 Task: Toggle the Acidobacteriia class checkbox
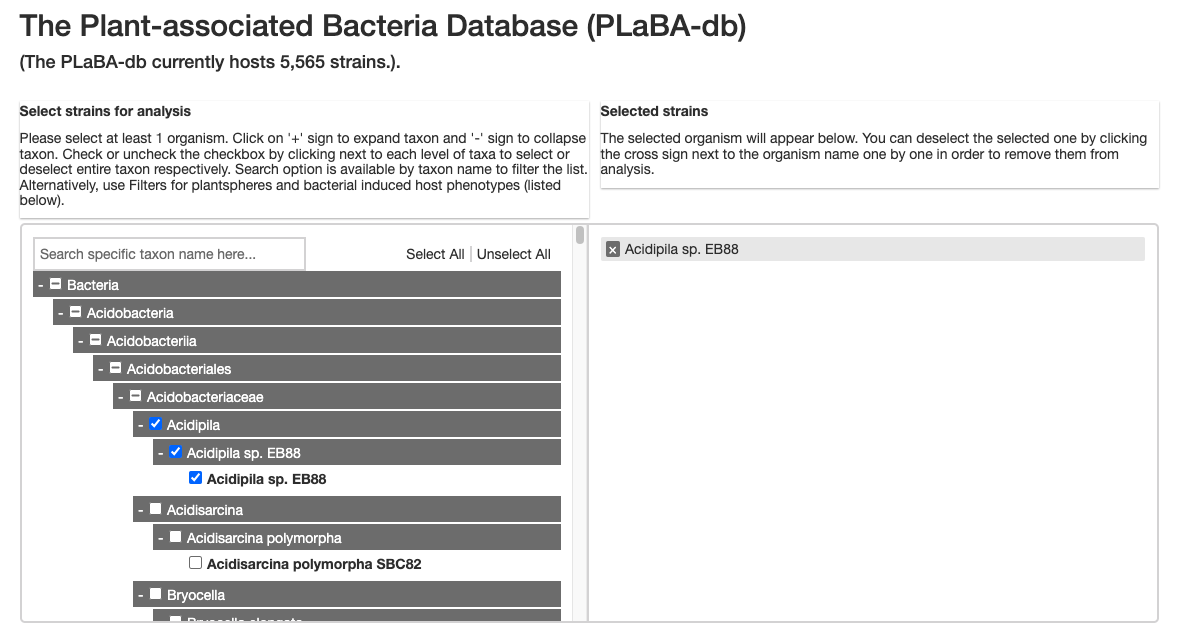click(x=96, y=341)
